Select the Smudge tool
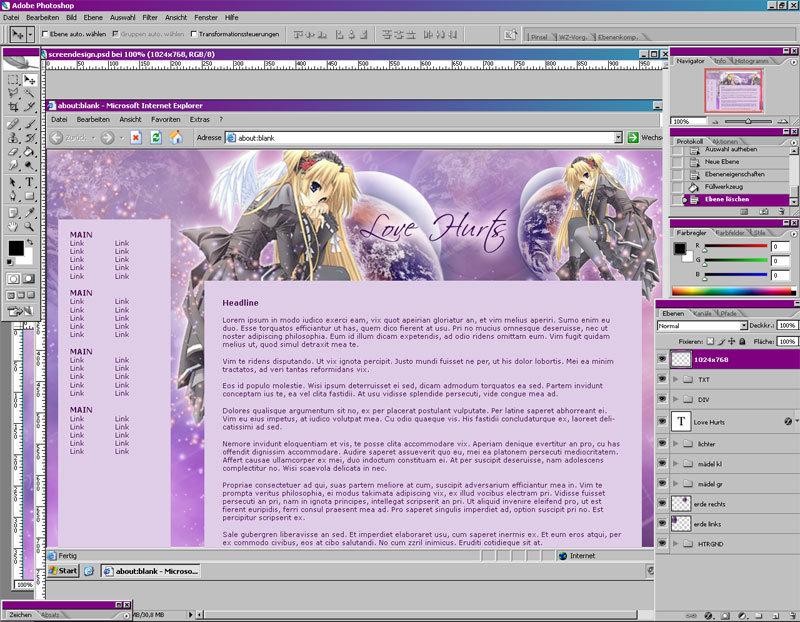800x622 pixels. tap(13, 165)
